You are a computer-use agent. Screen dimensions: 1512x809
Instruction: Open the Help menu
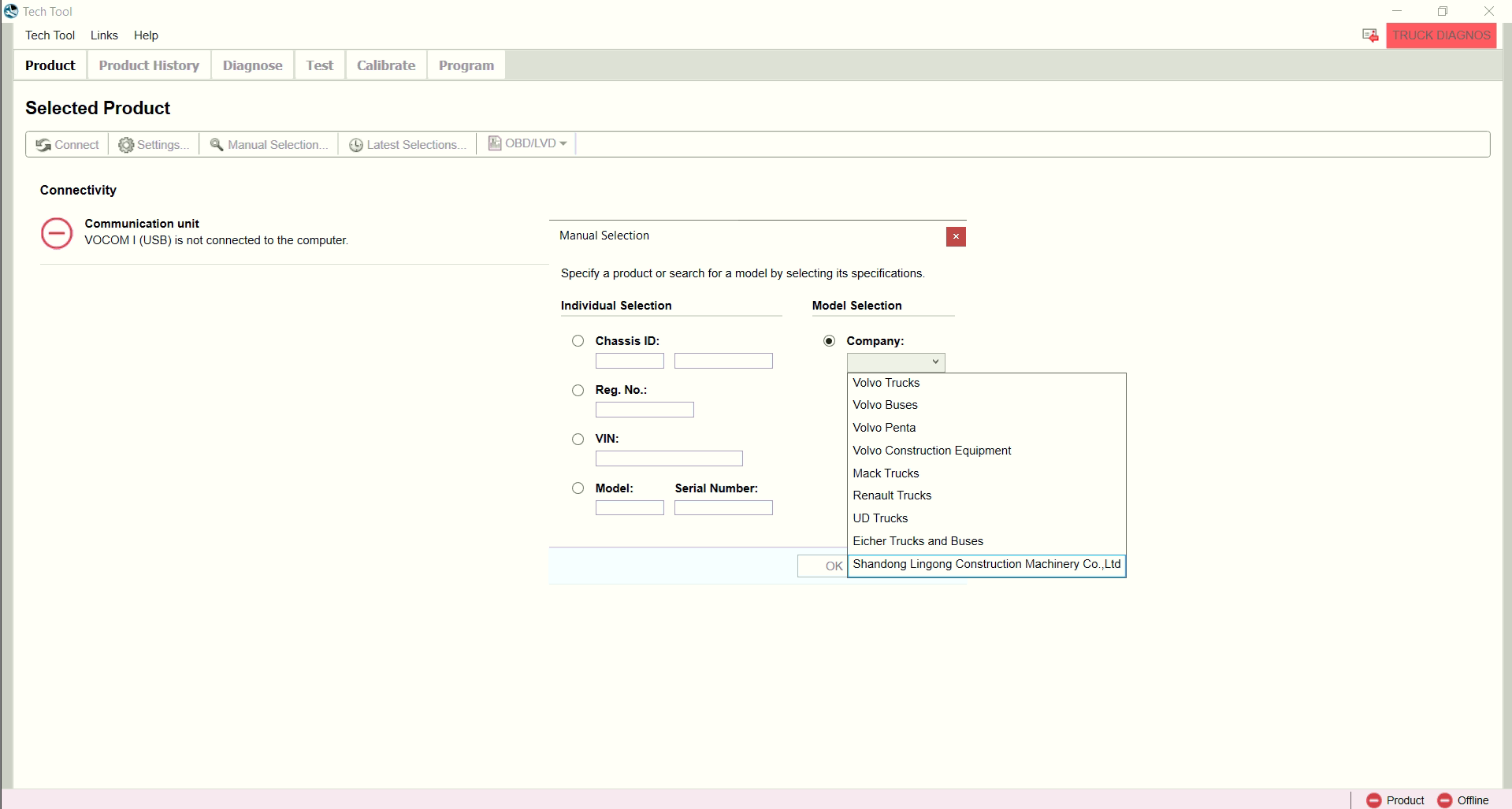click(x=146, y=35)
